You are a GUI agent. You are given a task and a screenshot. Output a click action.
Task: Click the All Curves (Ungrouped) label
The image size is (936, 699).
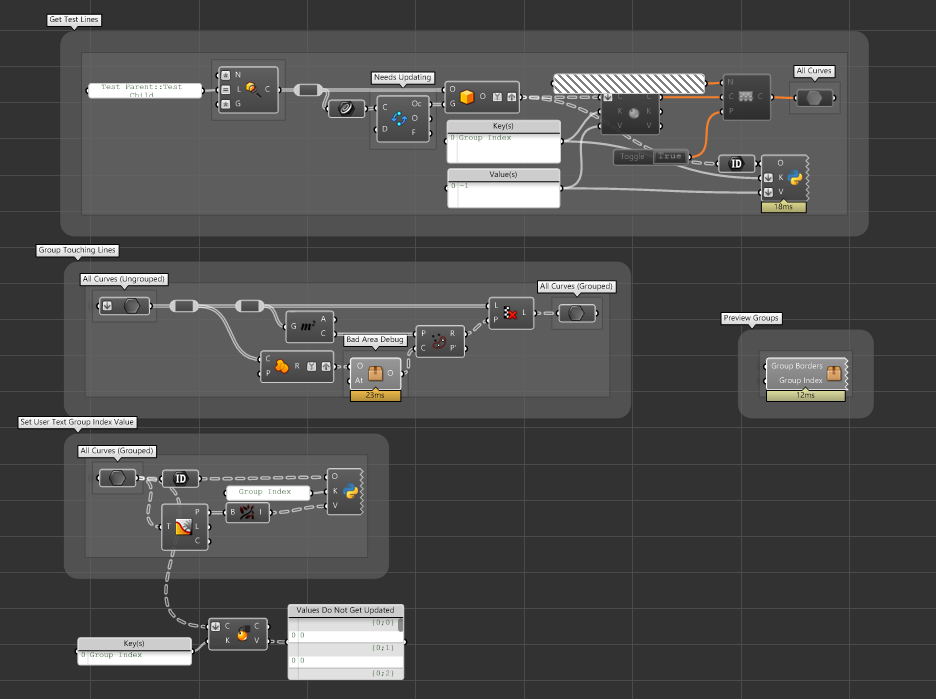pyautogui.click(x=124, y=279)
